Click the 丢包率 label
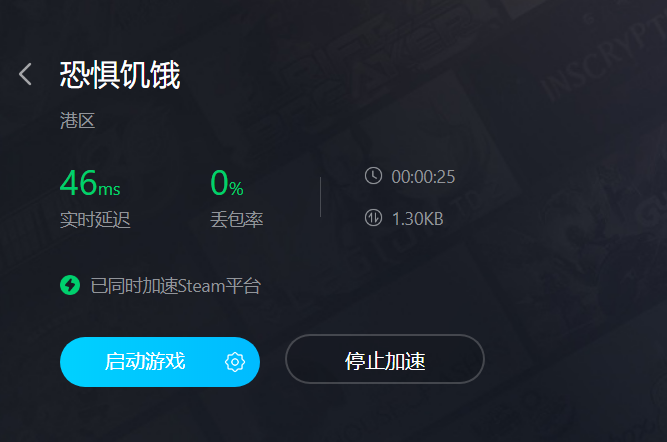 (x=237, y=220)
